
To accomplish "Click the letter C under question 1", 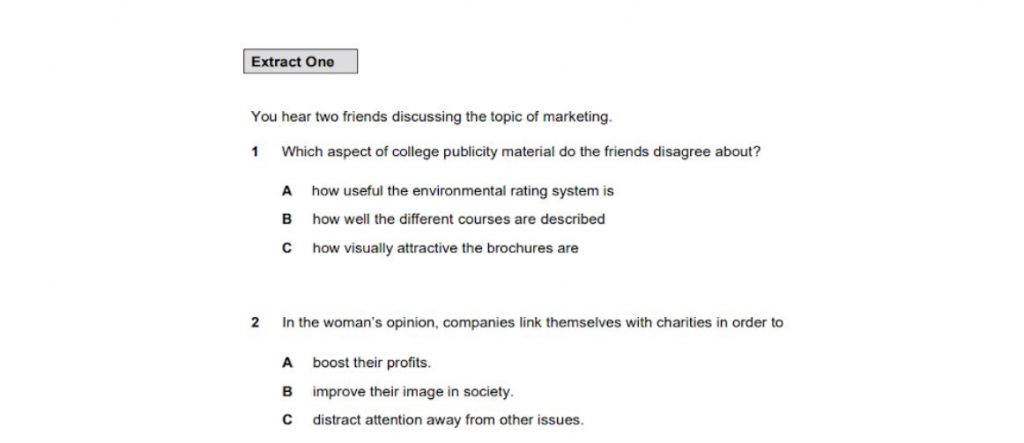I will point(286,248).
